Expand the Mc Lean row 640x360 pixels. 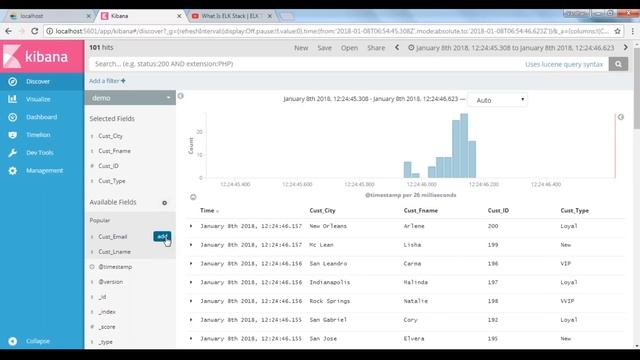pos(191,245)
